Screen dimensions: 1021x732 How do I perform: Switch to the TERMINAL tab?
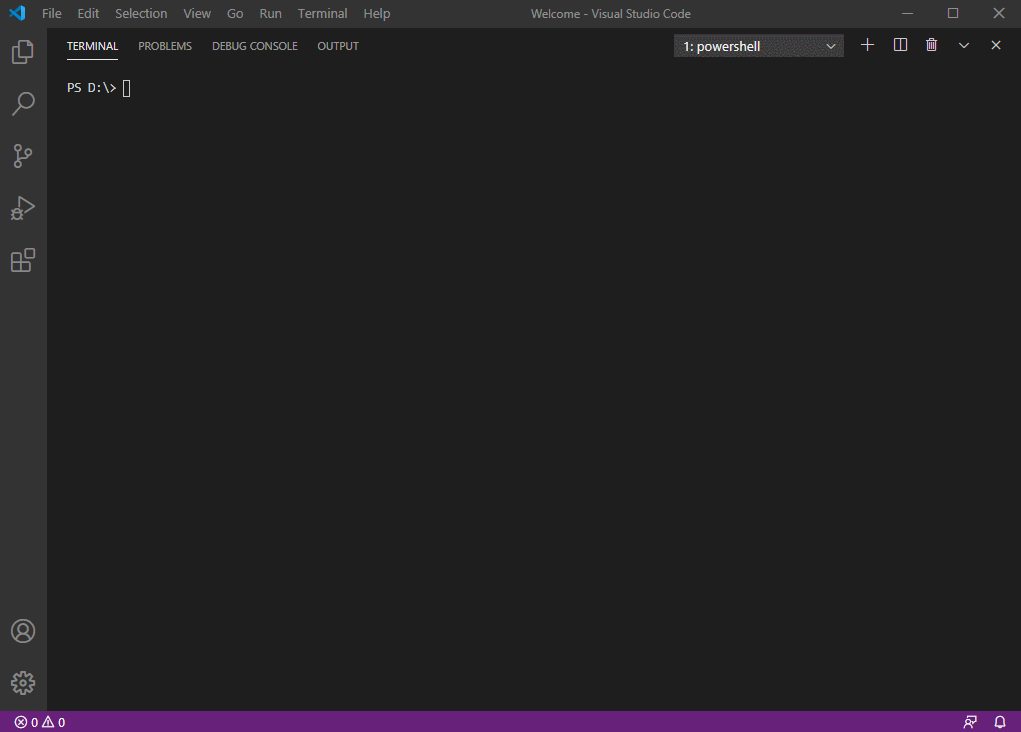[92, 46]
